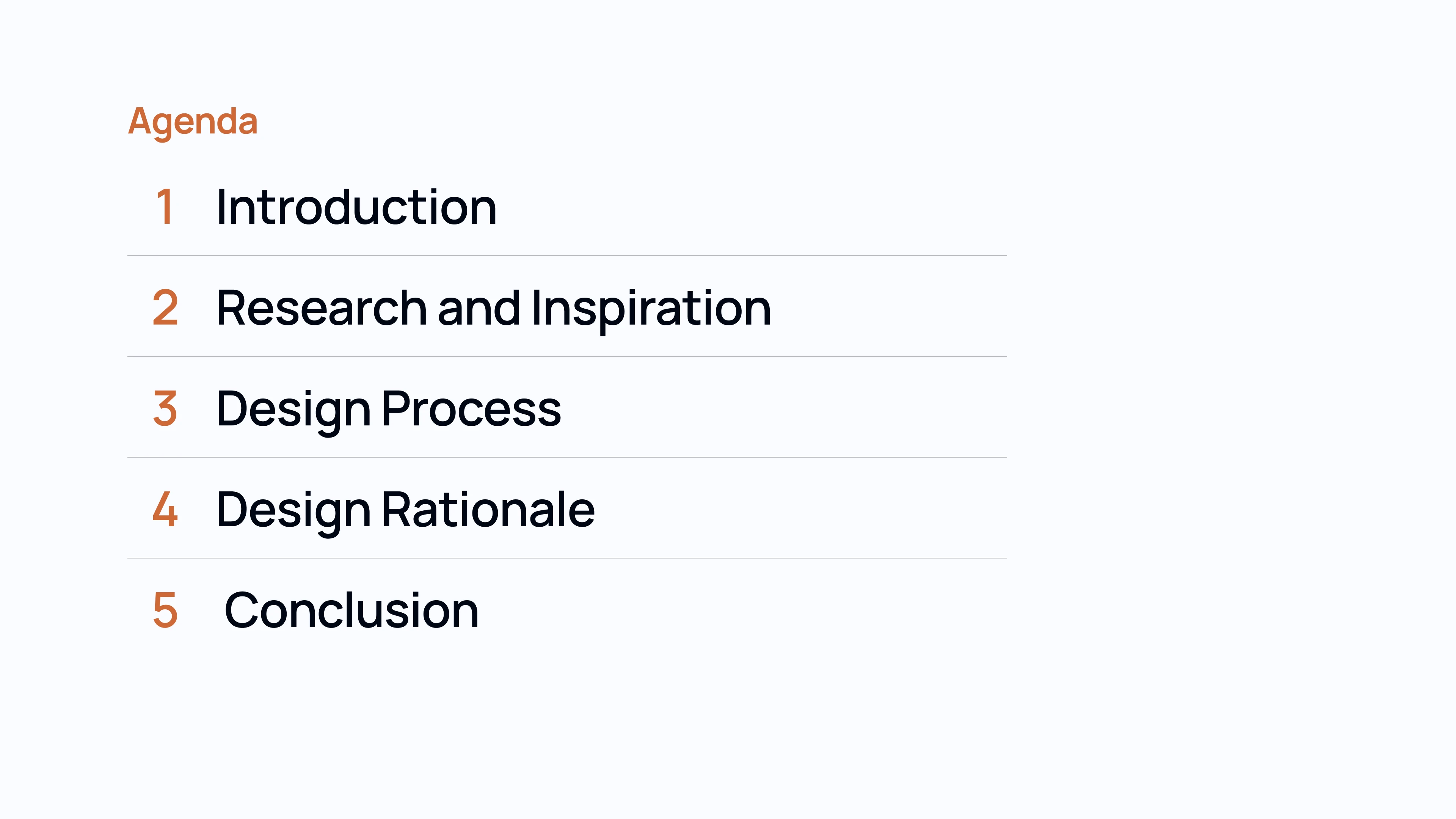Image resolution: width=1456 pixels, height=819 pixels.
Task: Click the word Rationale in item four
Action: pyautogui.click(x=488, y=509)
